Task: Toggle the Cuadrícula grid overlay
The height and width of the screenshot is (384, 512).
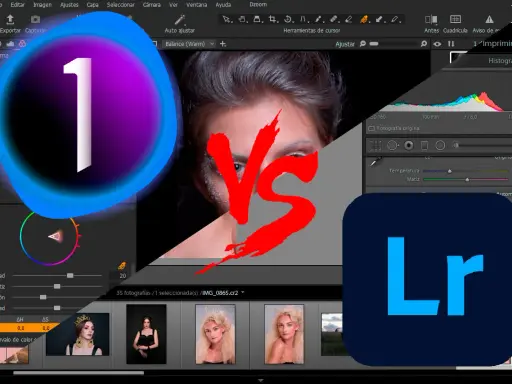Action: (455, 19)
